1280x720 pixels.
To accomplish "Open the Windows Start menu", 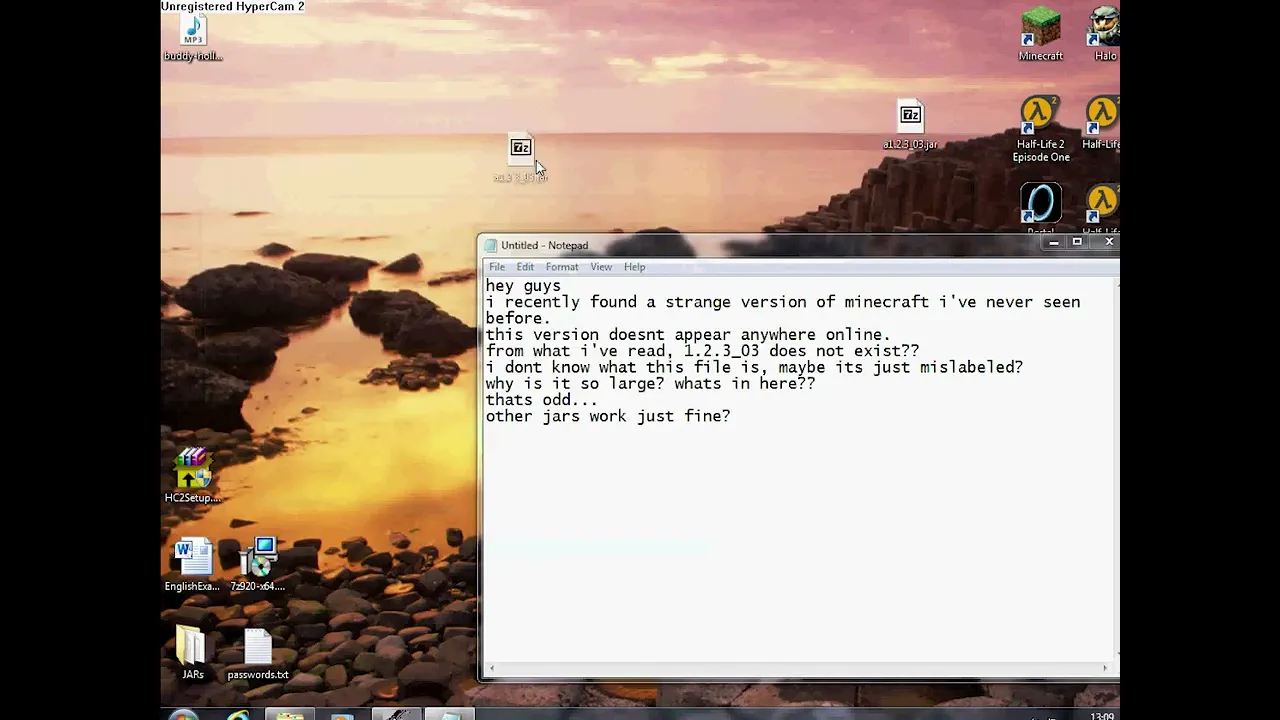I will point(183,714).
